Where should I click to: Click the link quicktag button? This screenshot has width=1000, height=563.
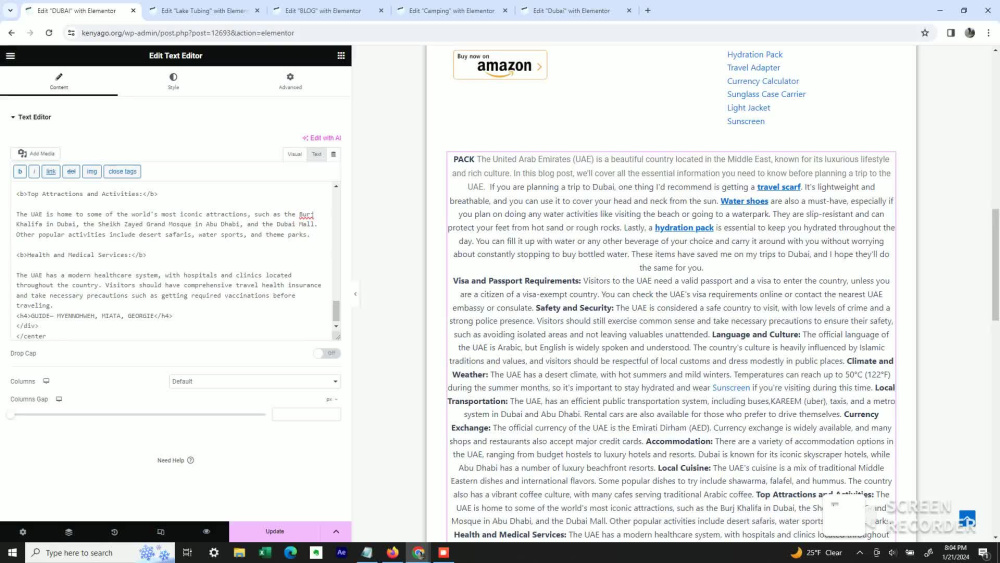tap(50, 172)
